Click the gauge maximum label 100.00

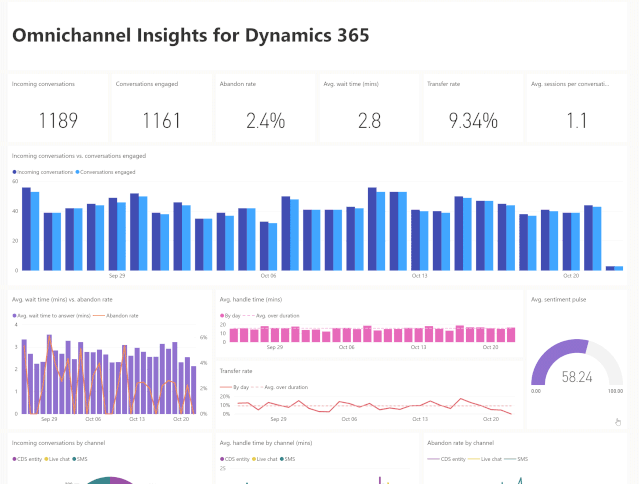(x=615, y=391)
